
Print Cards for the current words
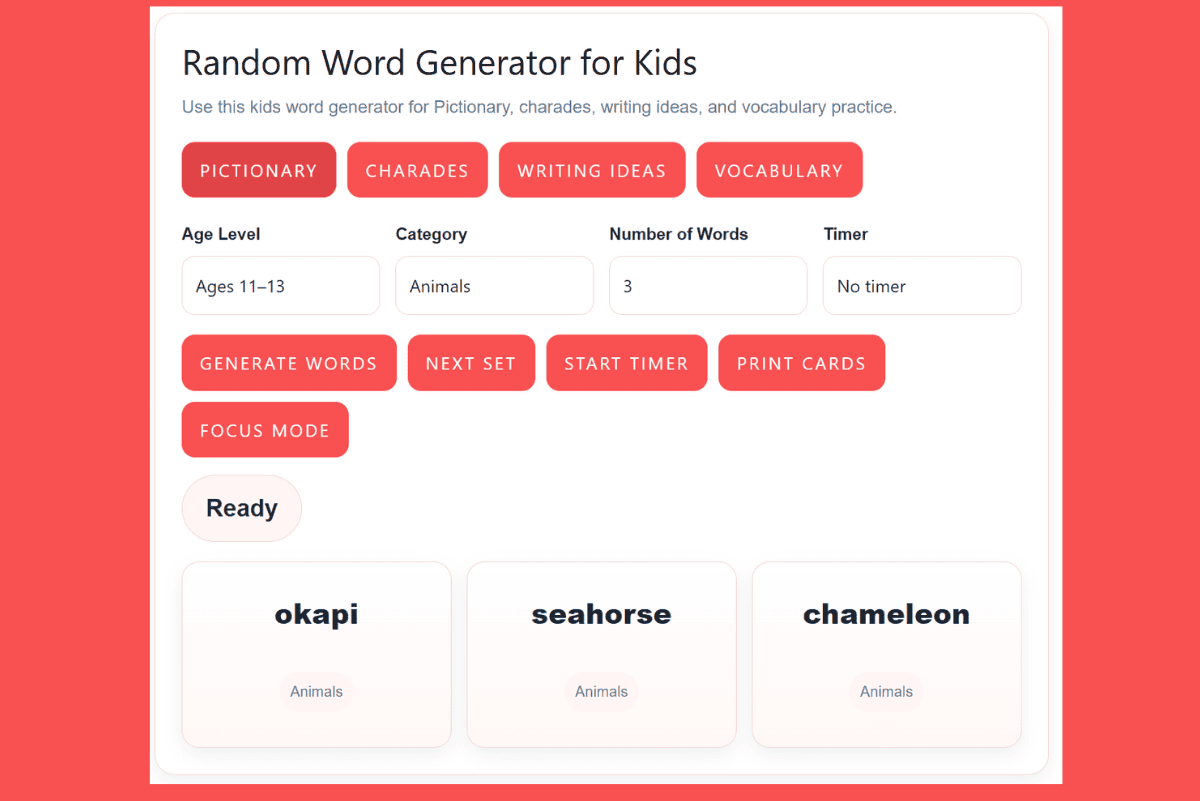801,363
